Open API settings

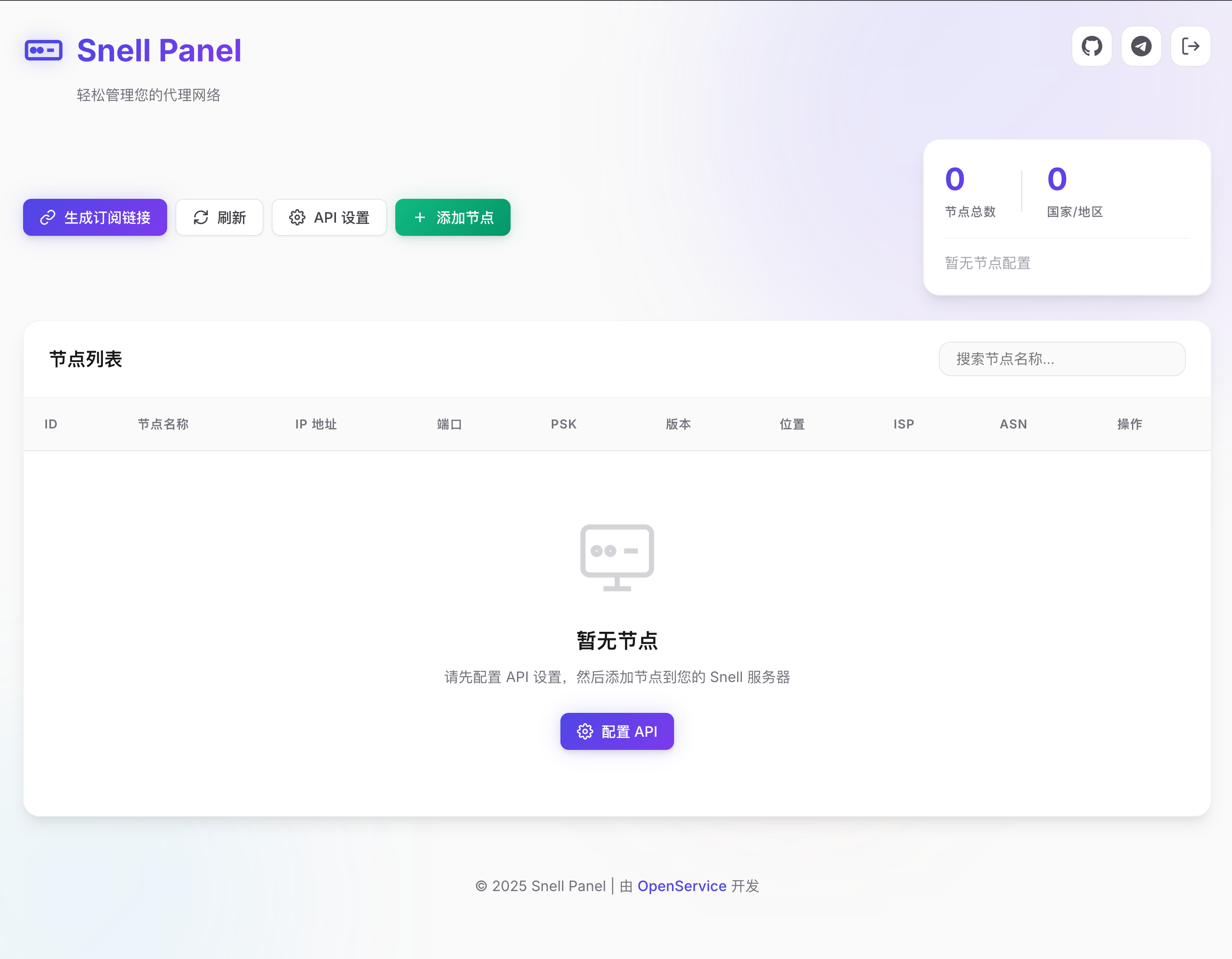pyautogui.click(x=329, y=218)
